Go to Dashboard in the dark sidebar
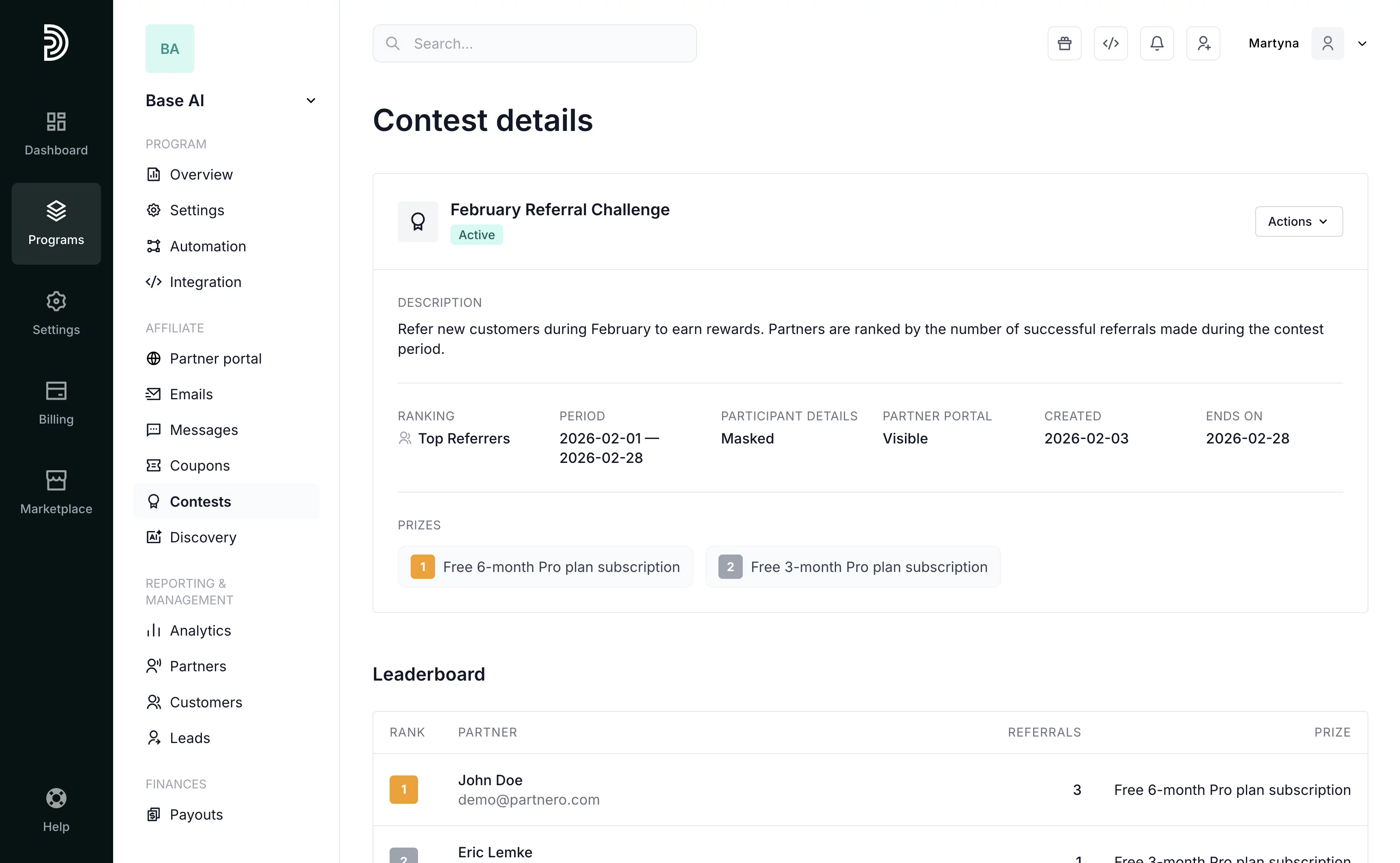Screen dimensions: 1400x863 pyautogui.click(x=56, y=133)
